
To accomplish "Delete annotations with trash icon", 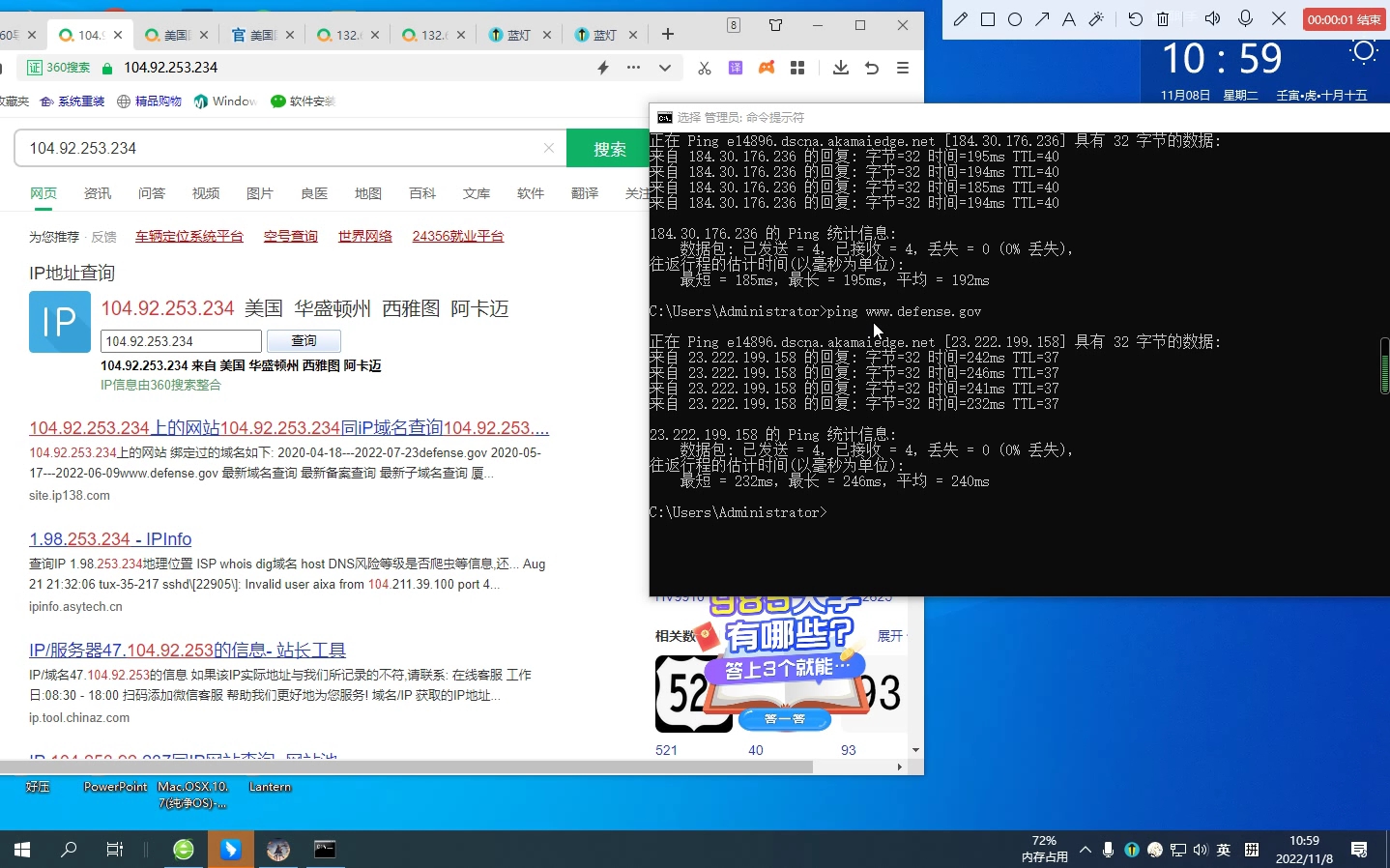I will pyautogui.click(x=1163, y=19).
